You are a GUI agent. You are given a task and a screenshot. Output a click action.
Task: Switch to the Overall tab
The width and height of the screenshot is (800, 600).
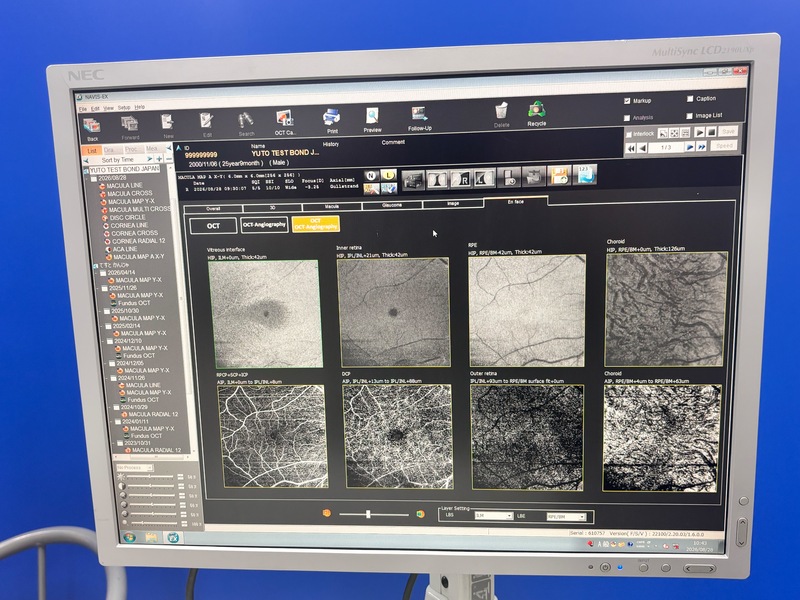point(213,209)
